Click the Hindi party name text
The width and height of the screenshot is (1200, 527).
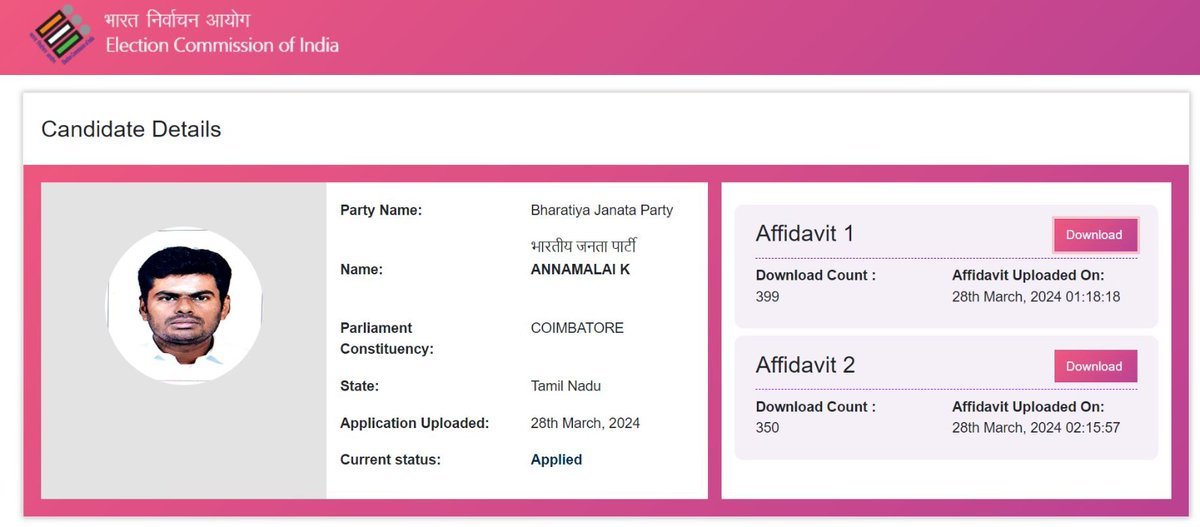[x=583, y=246]
